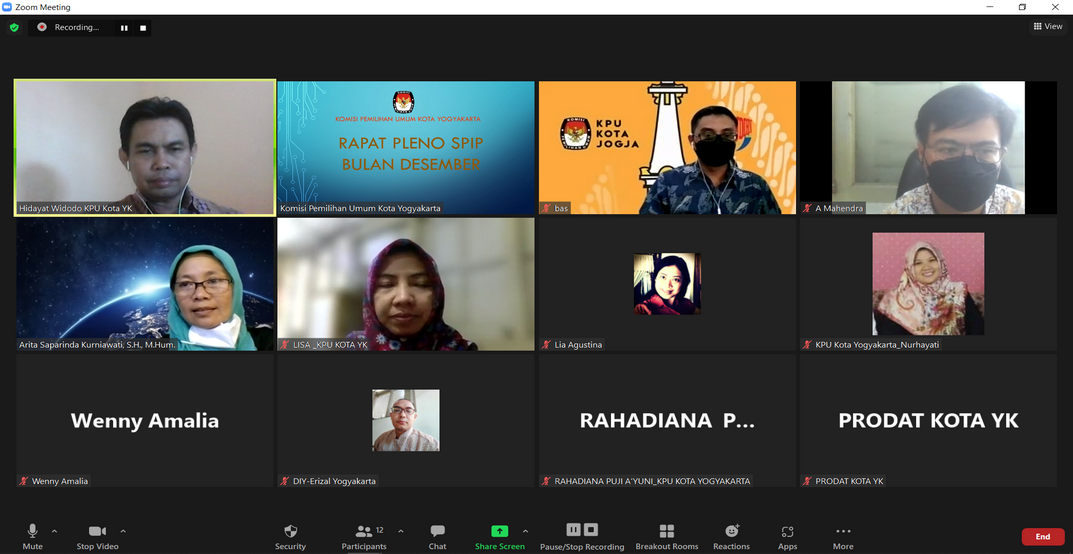Stop the recording from the top indicator
Viewport: 1073px width, 554px height.
(x=143, y=28)
